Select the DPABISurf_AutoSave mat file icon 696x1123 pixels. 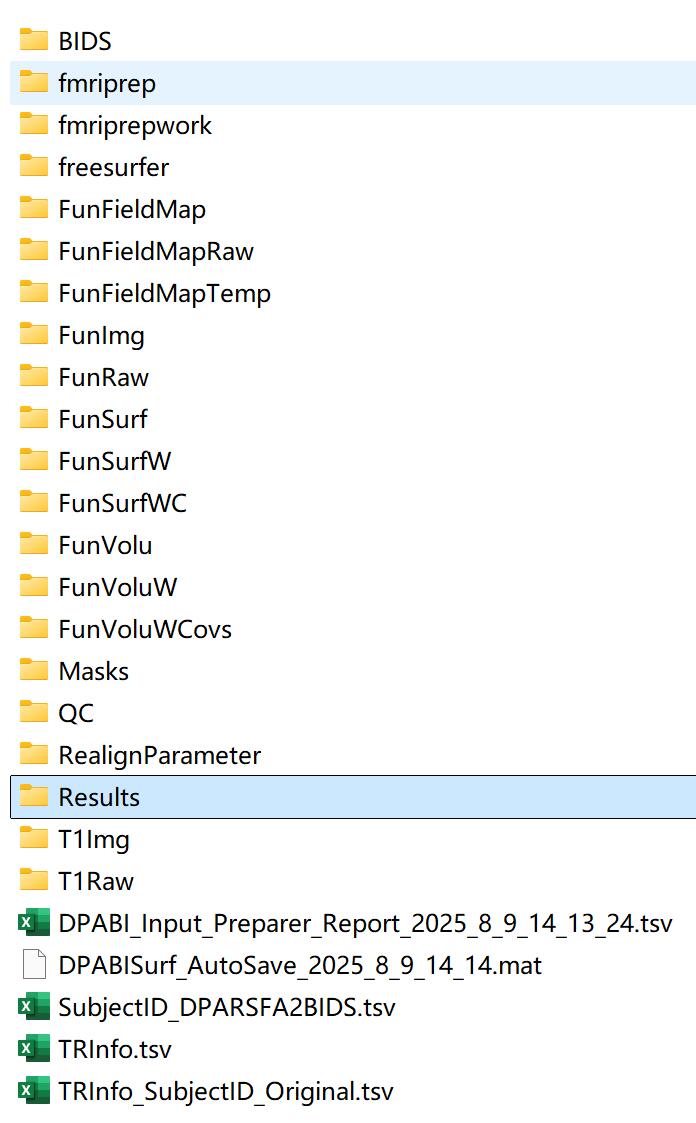click(x=34, y=965)
